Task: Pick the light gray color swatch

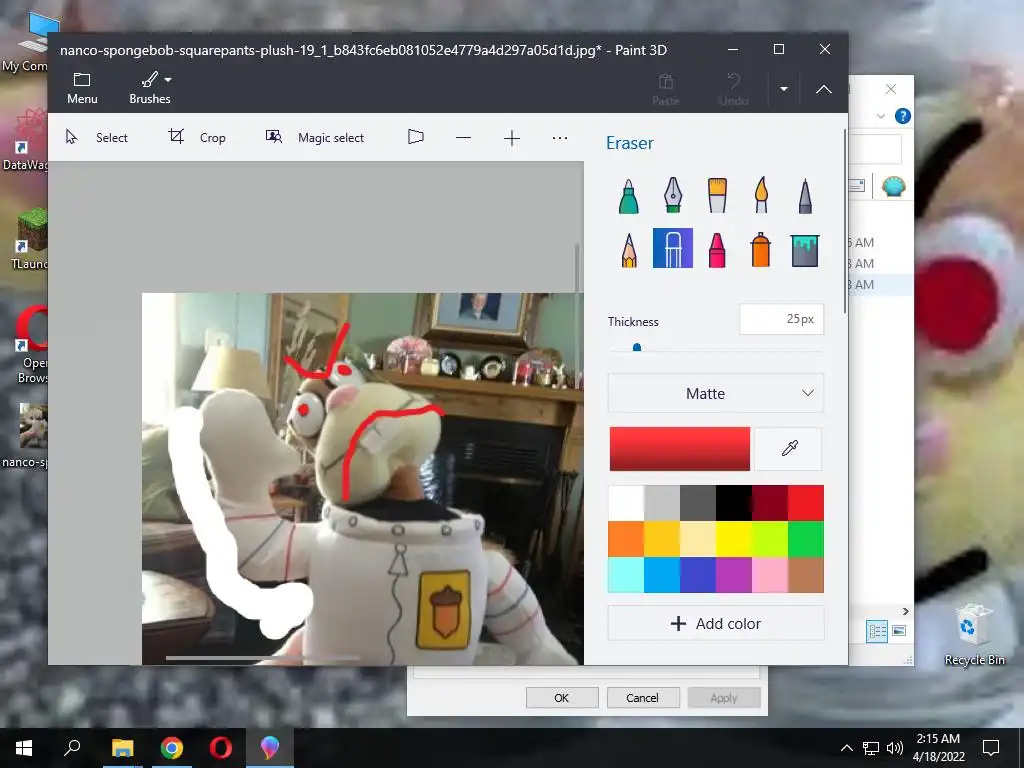Action: (662, 503)
